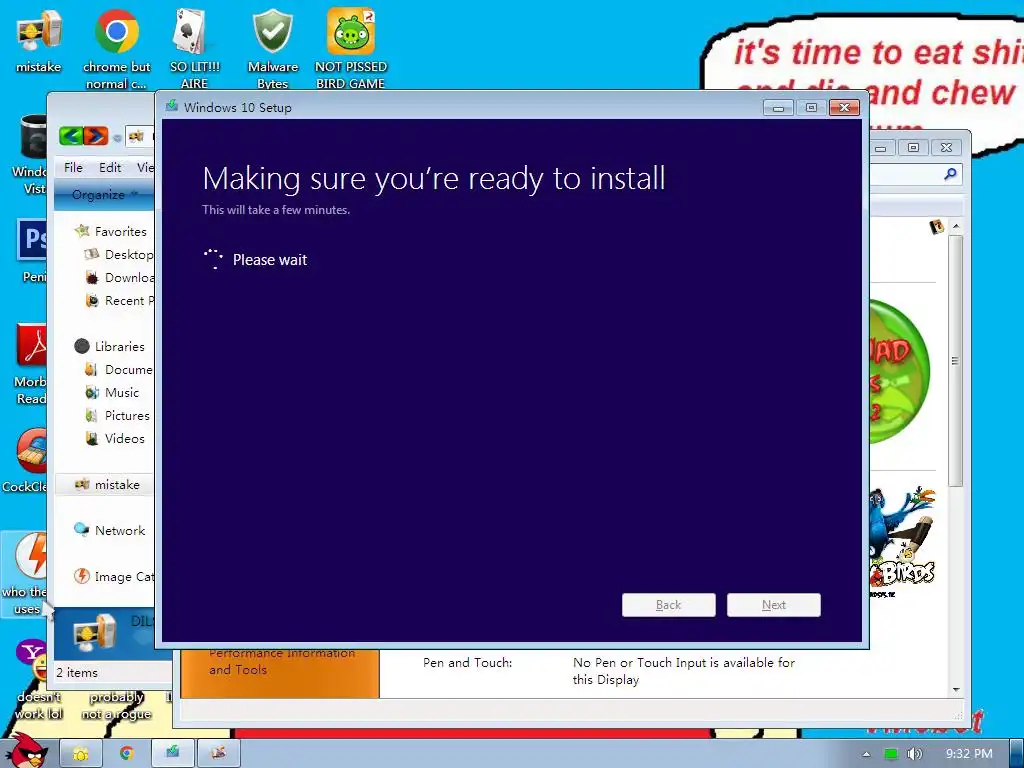Open the 9:32 PM clock
This screenshot has width=1024, height=768.
[968, 754]
